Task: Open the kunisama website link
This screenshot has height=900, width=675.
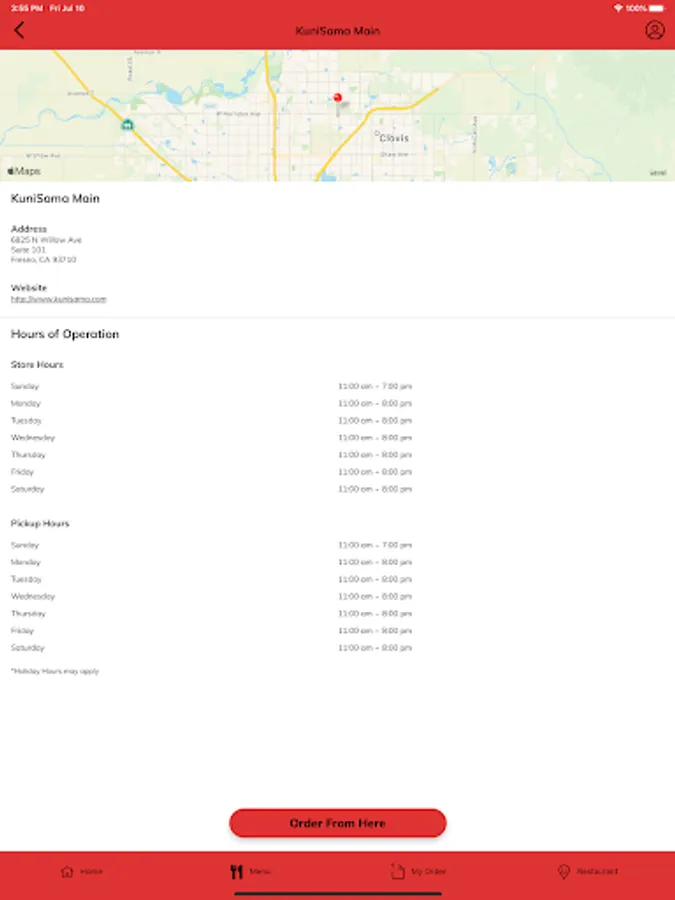Action: 59,299
